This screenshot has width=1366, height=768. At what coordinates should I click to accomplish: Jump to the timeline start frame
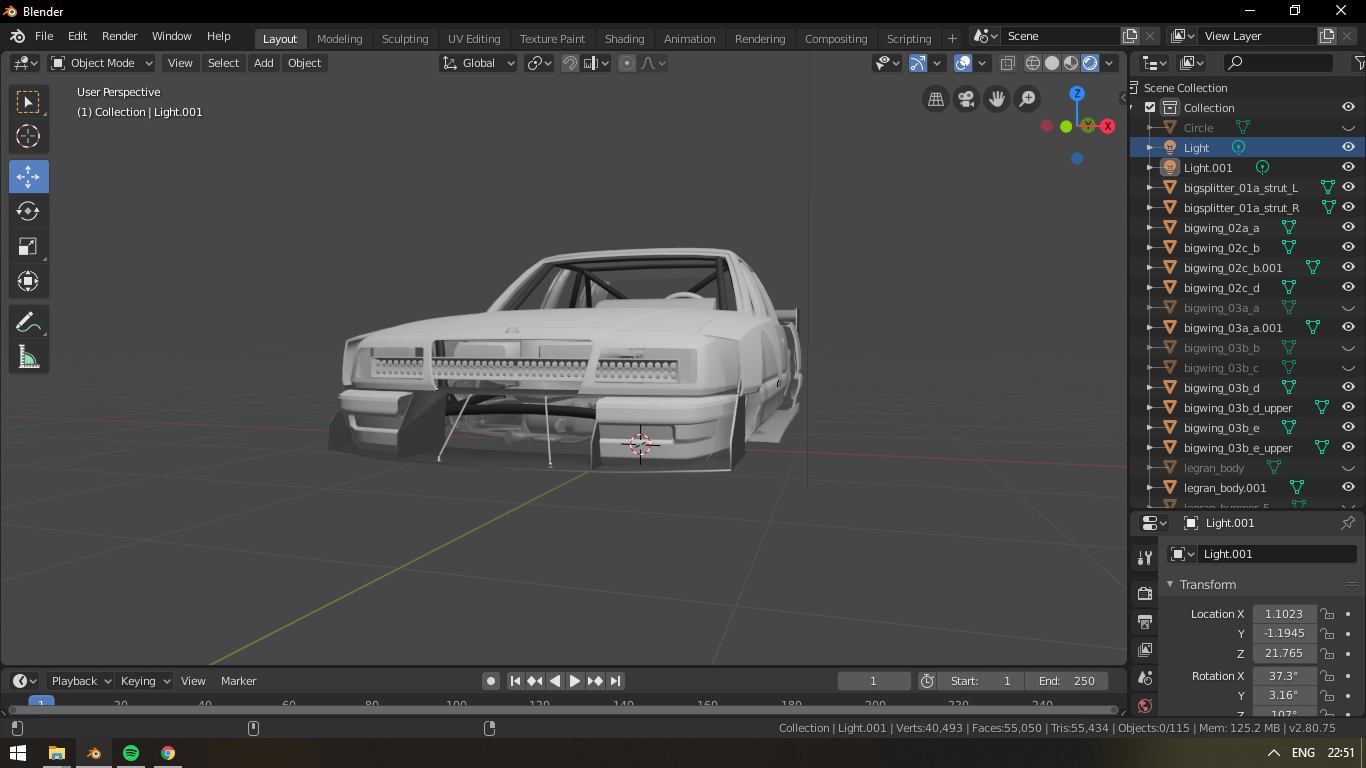pos(515,681)
